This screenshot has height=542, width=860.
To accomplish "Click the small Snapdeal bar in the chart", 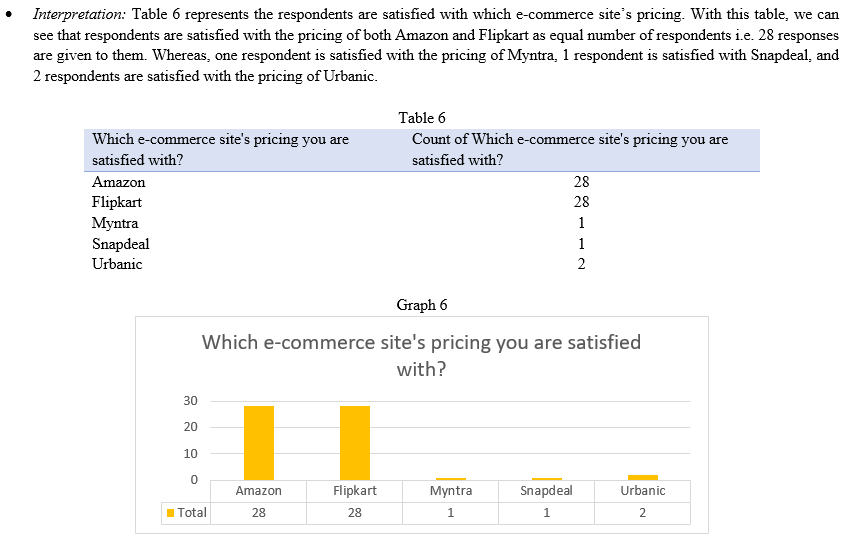I will click(547, 479).
